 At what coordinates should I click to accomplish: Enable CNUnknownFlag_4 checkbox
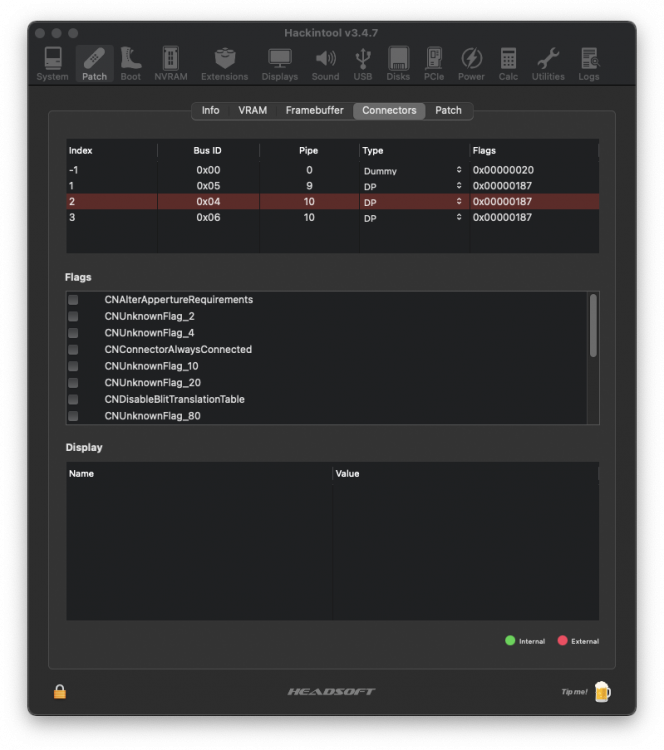(x=73, y=333)
